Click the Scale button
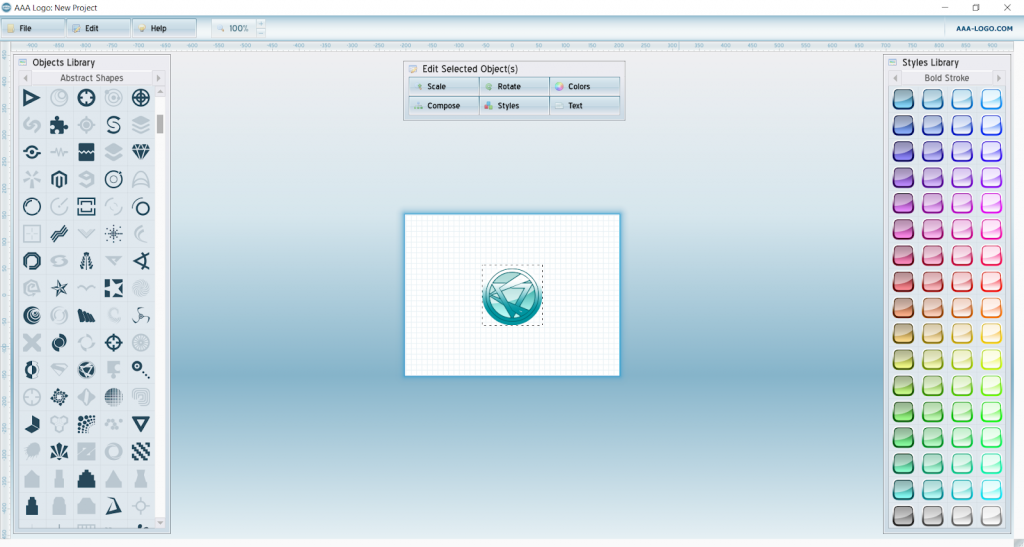The height and width of the screenshot is (547, 1024). (x=443, y=87)
